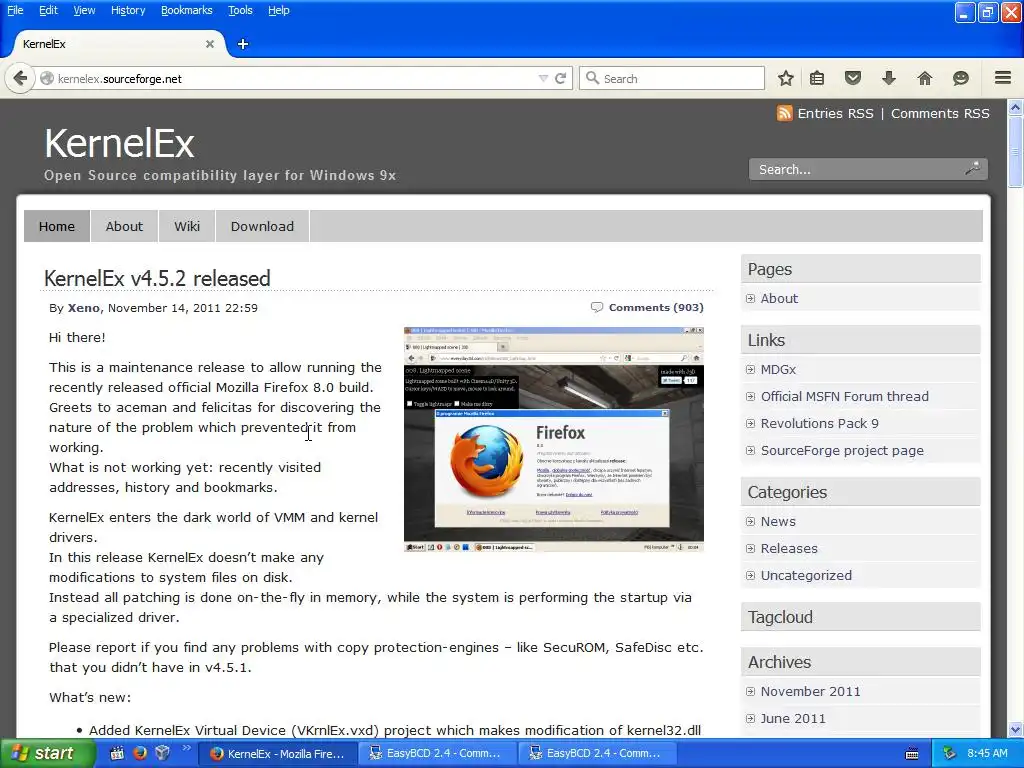Image resolution: width=1024 pixels, height=768 pixels.
Task: Open SourceForge project page link
Action: tap(842, 451)
